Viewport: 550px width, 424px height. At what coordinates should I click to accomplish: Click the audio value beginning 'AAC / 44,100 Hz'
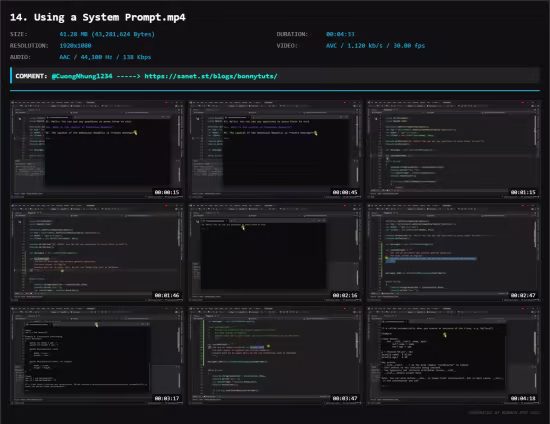(105, 57)
